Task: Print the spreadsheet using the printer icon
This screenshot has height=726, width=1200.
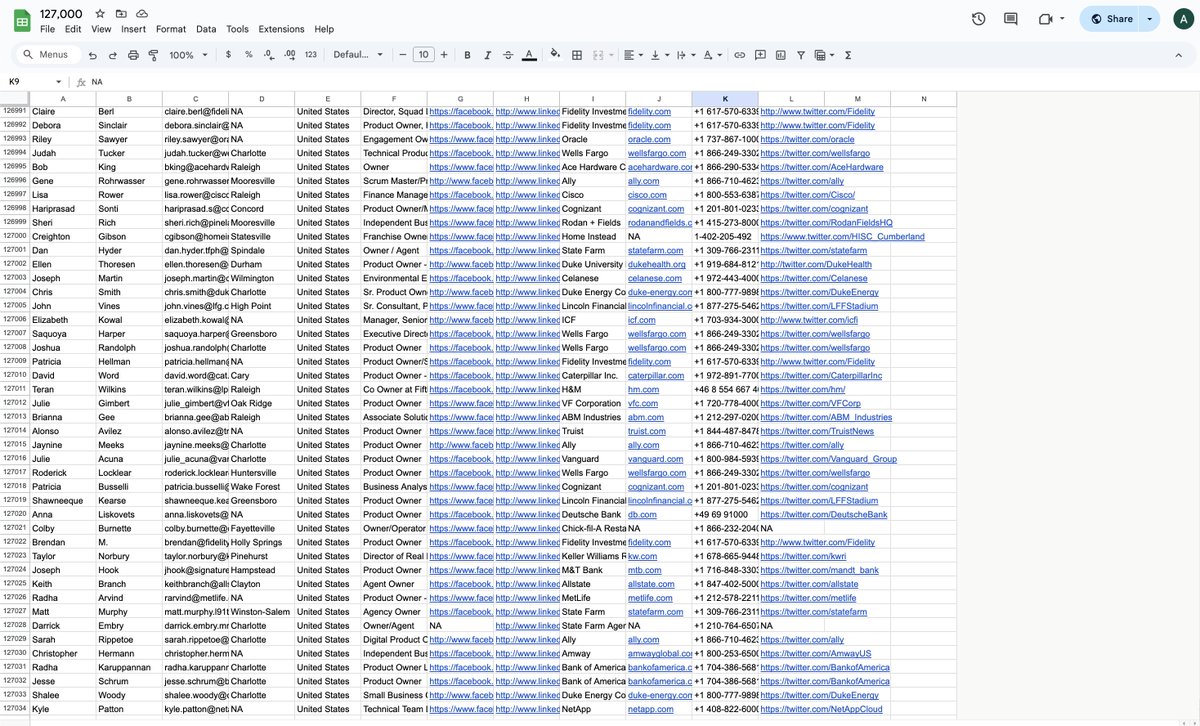Action: 133,55
